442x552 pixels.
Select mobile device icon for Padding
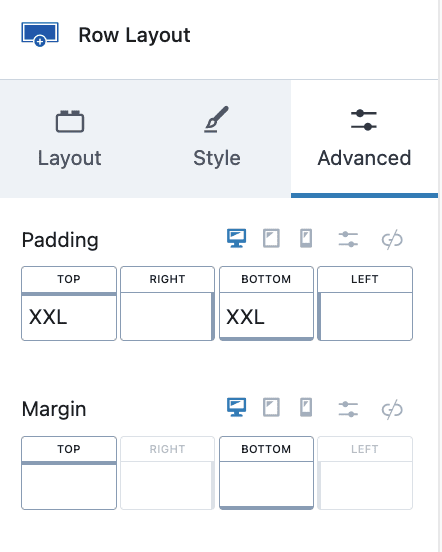(306, 238)
